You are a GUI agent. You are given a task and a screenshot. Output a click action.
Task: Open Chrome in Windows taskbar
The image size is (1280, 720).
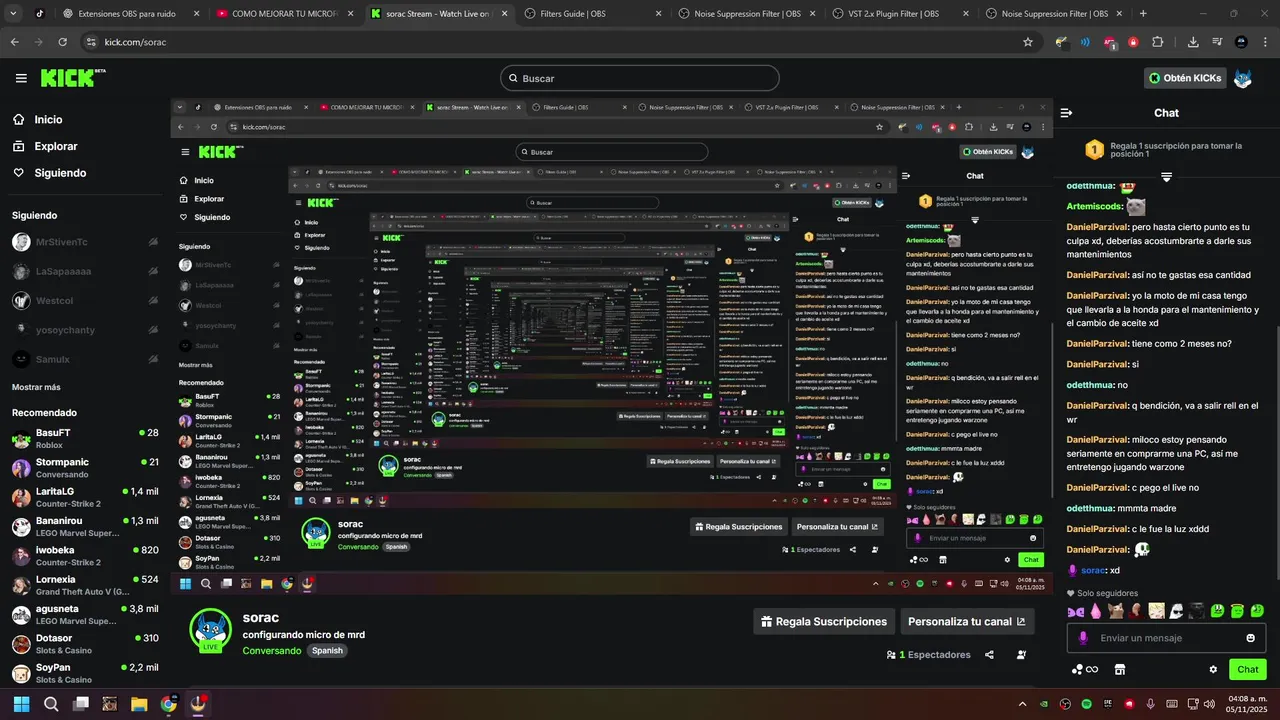click(x=168, y=704)
